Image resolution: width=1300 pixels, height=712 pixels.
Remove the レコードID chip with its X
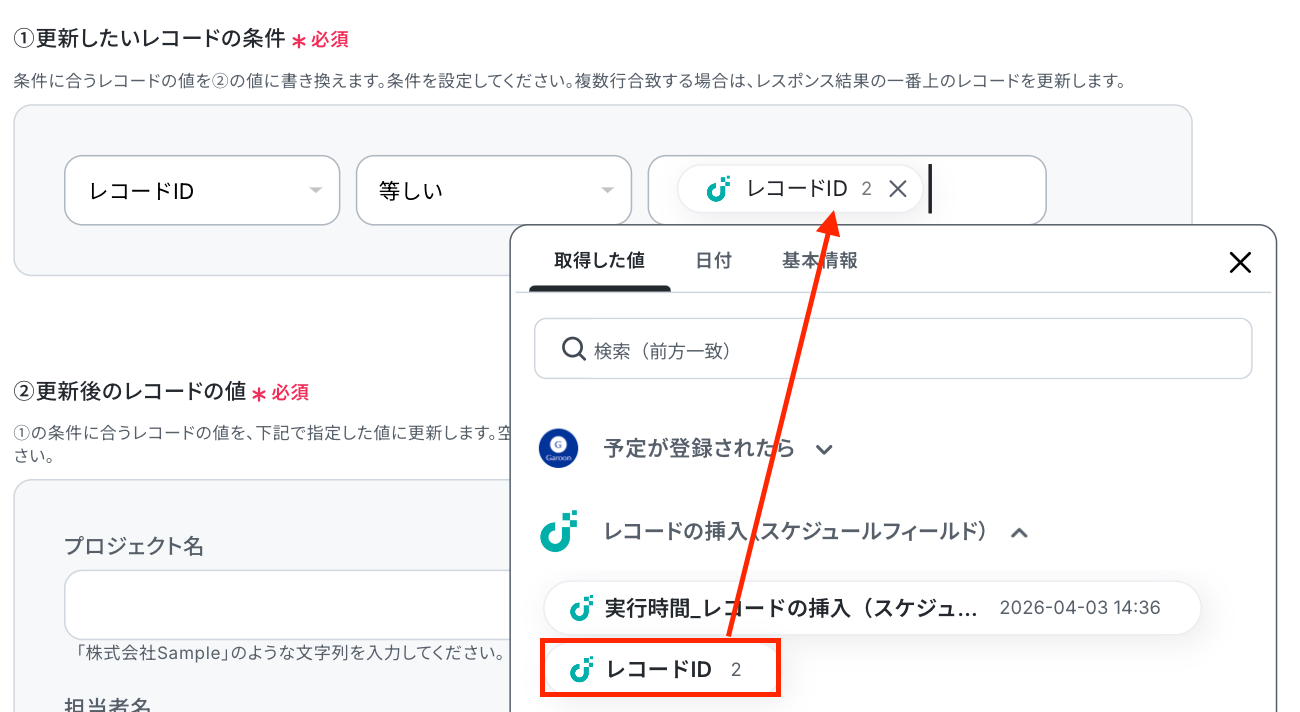898,189
